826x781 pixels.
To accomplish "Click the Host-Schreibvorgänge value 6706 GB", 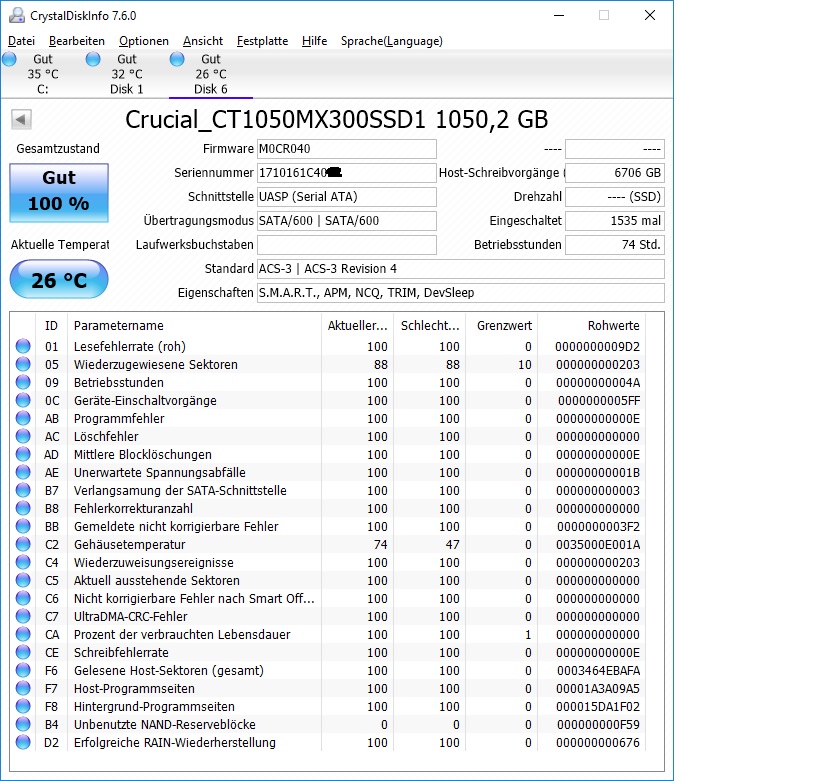I will tap(615, 173).
